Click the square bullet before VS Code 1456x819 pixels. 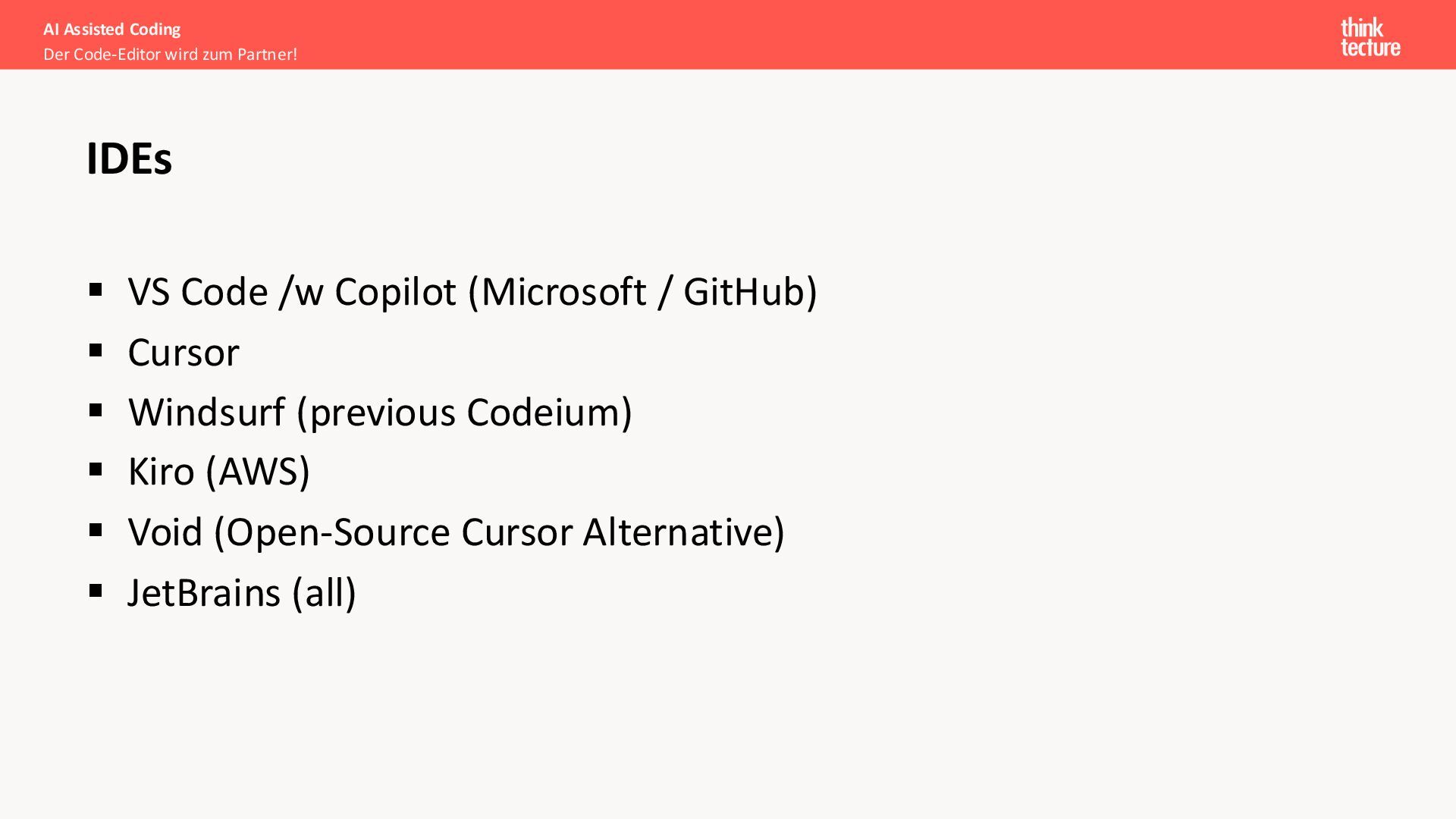96,290
